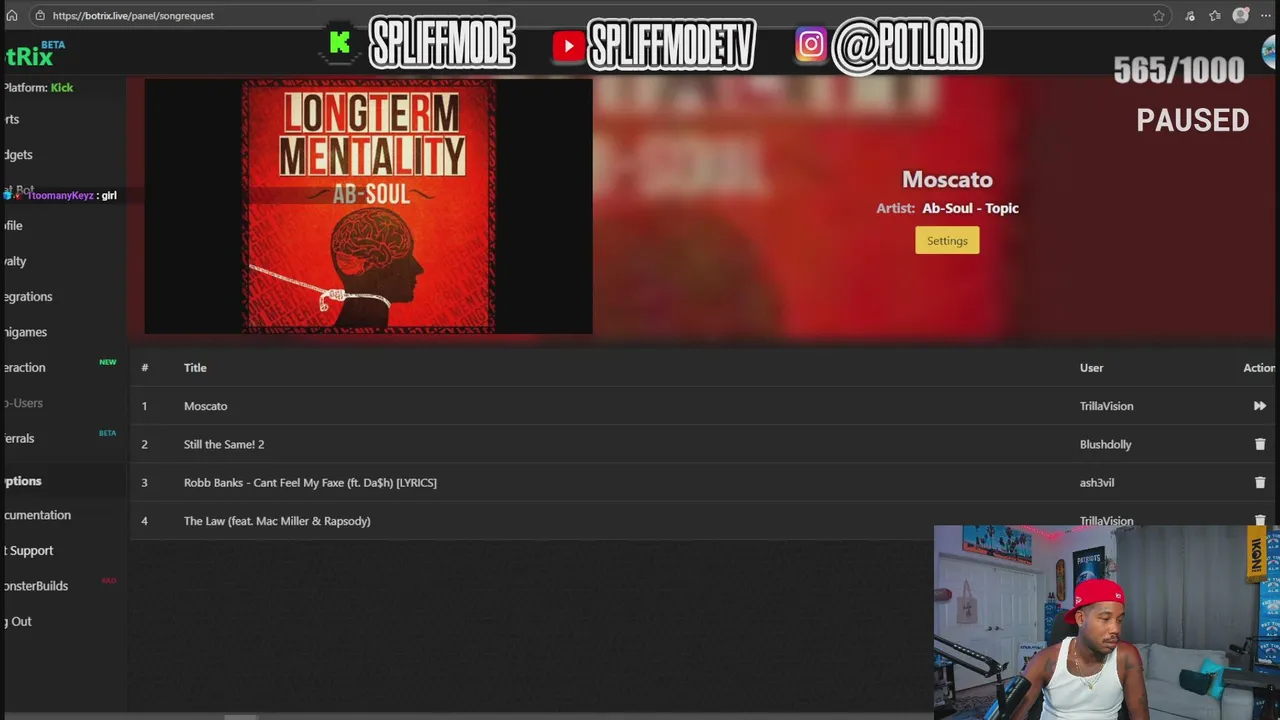Click the address bar URL botrix.live
The image size is (1280, 720).
coord(133,16)
